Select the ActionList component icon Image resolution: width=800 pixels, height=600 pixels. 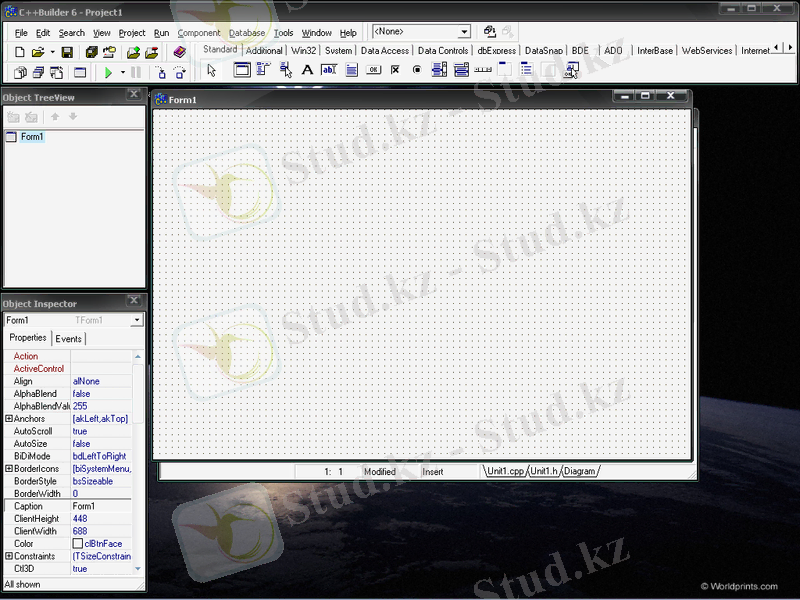coord(571,70)
